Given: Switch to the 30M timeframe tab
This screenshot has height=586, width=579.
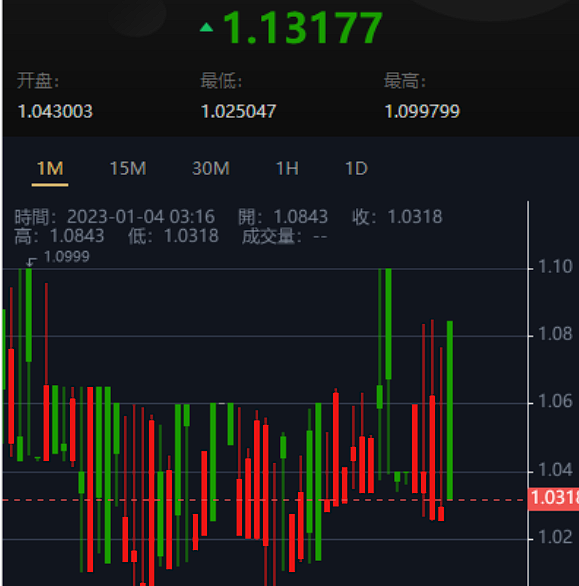Looking at the screenshot, I should pyautogui.click(x=211, y=169).
